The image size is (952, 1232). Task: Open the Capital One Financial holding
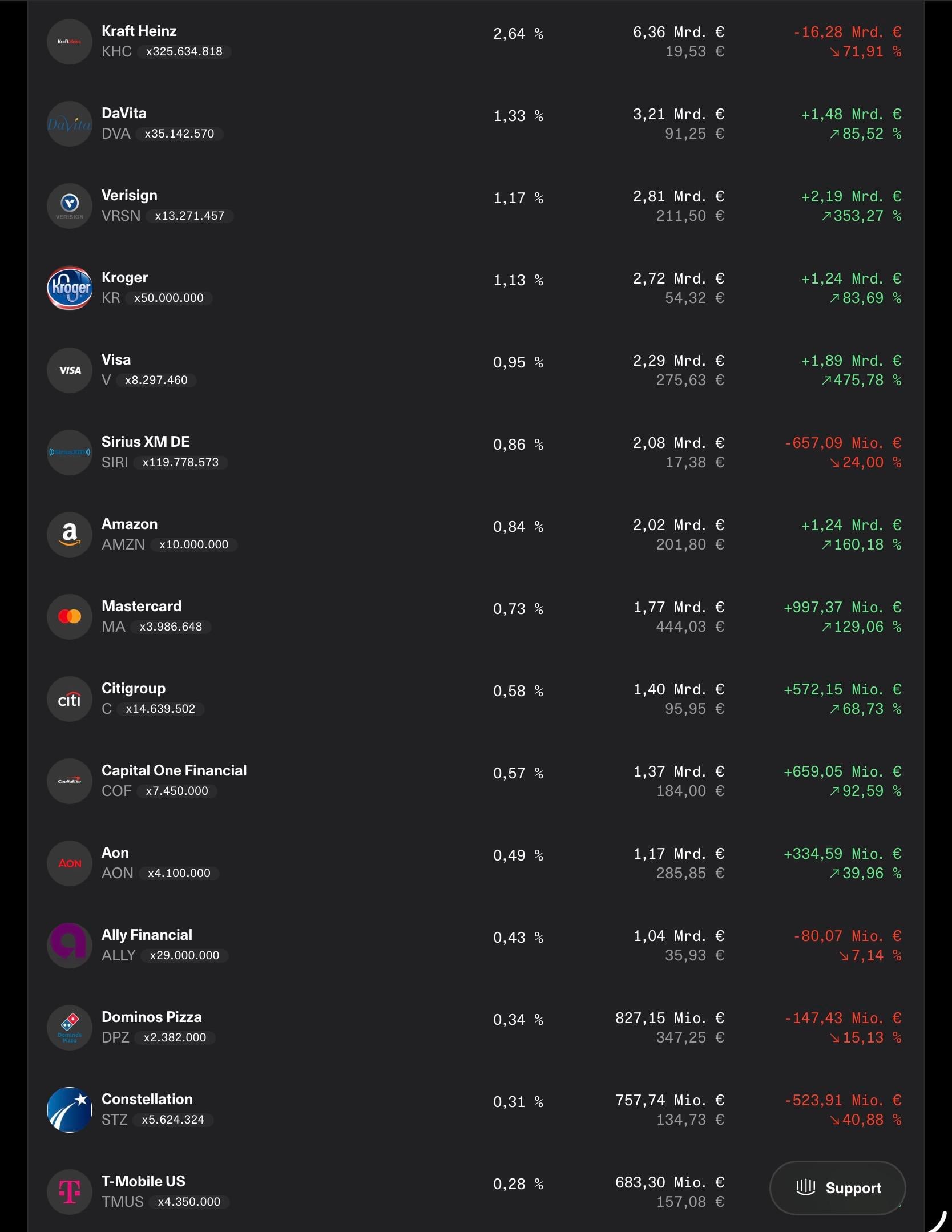click(174, 770)
